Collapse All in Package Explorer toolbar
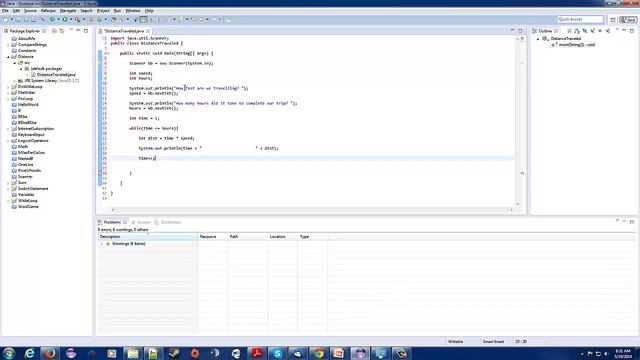Image resolution: width=640 pixels, height=360 pixels. click(x=54, y=31)
